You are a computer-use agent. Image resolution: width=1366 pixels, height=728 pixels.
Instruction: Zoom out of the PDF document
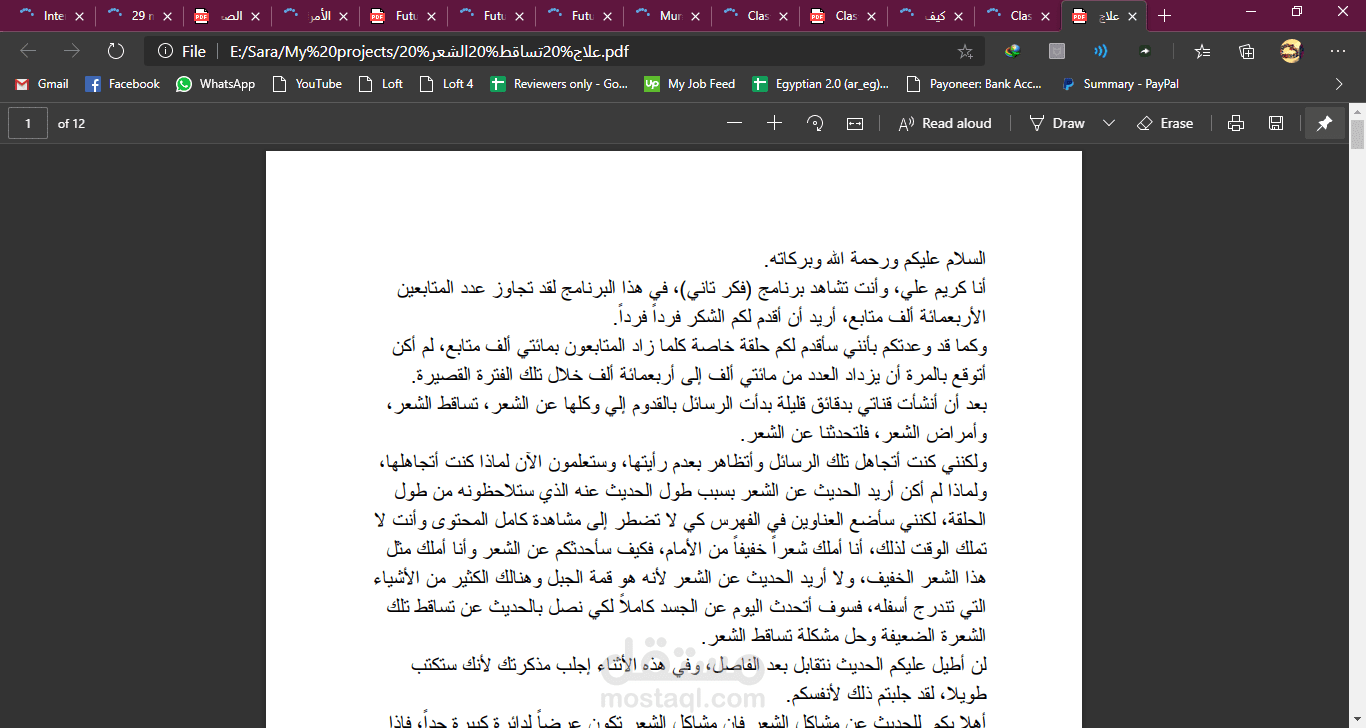[734, 122]
